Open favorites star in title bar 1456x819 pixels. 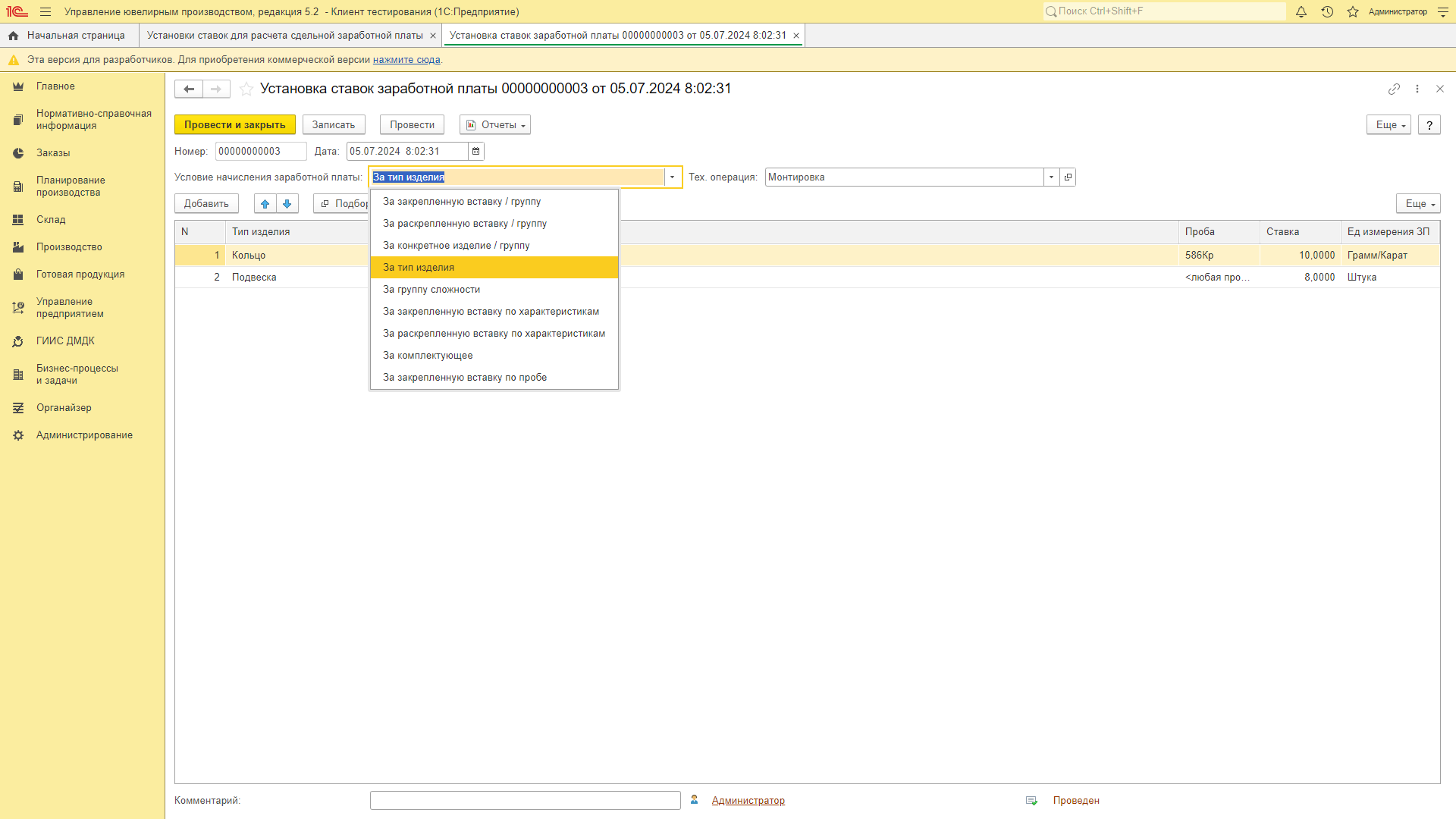[1353, 12]
